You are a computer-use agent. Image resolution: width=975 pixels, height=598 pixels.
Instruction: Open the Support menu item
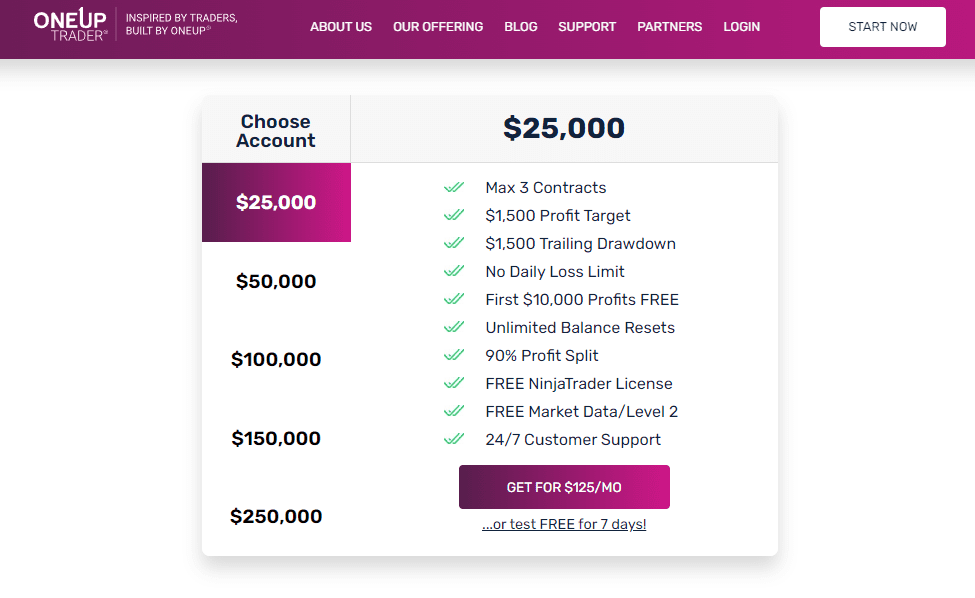click(x=587, y=27)
